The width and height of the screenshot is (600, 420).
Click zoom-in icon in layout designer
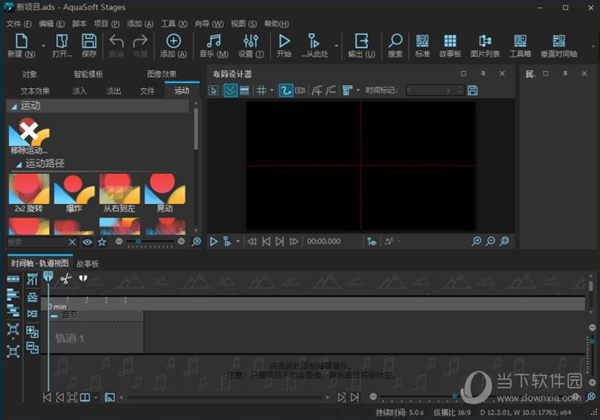pos(476,241)
